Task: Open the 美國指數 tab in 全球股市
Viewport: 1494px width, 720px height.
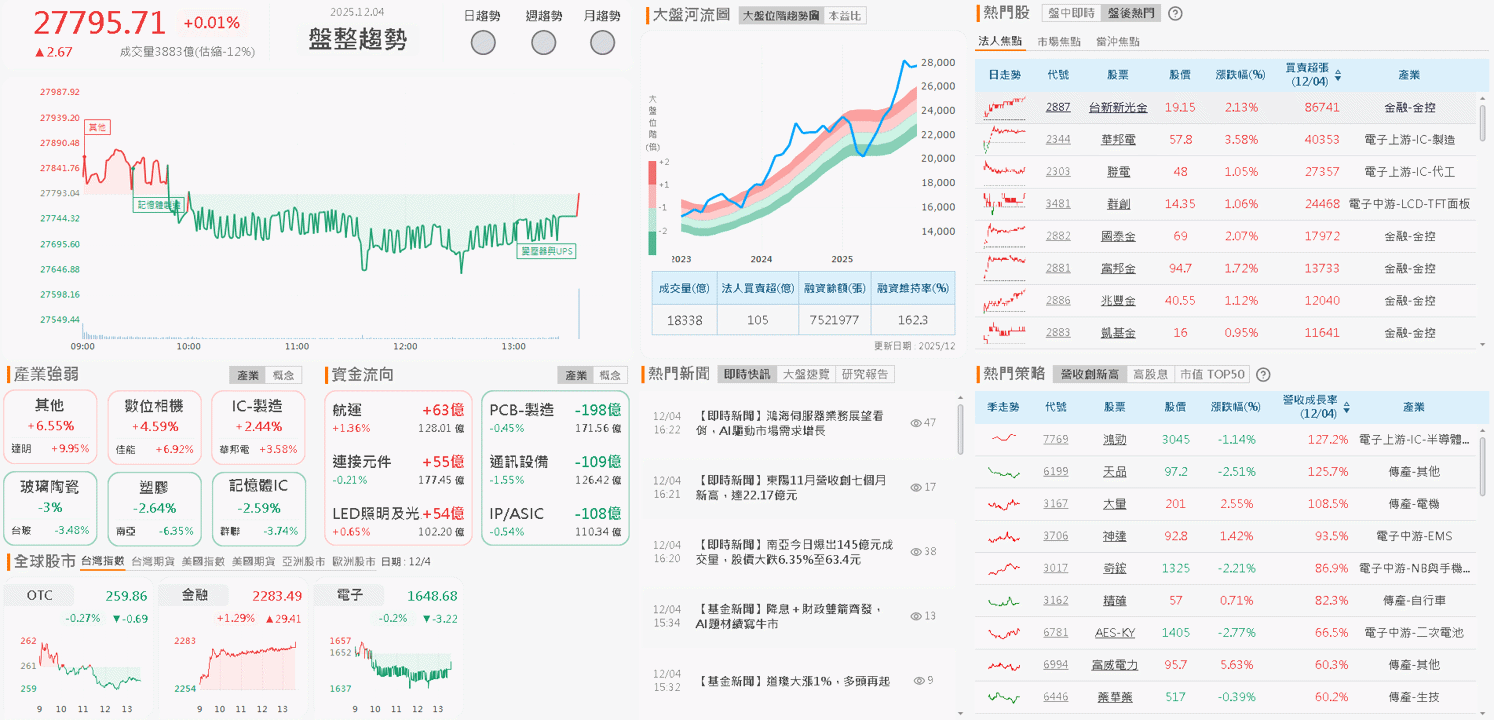Action: 202,562
